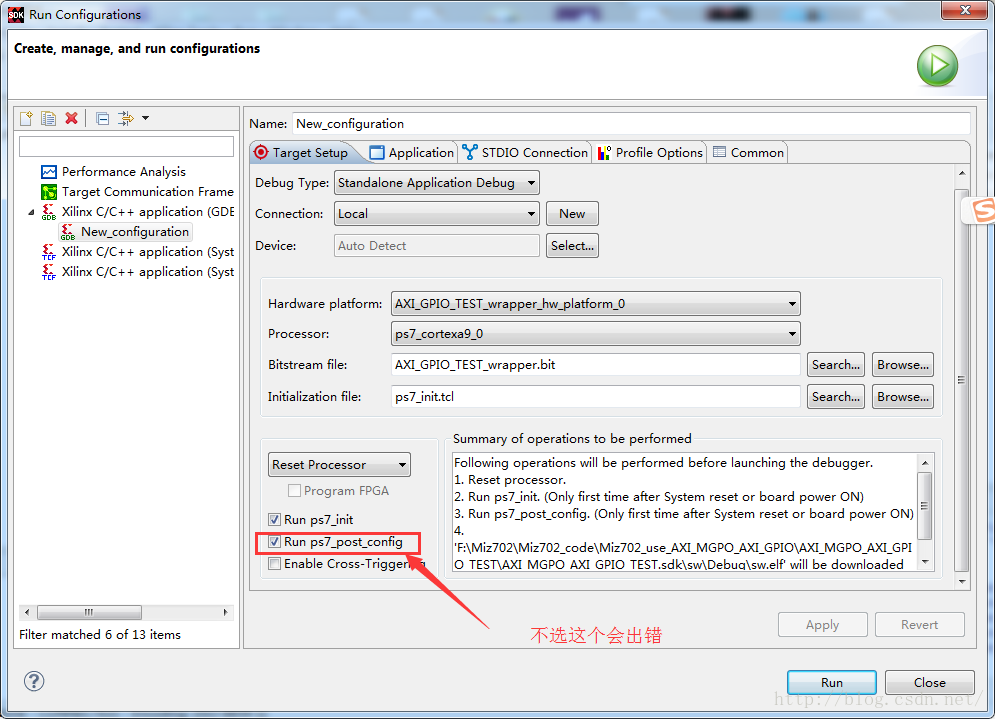Click the configuration filter text box

[126, 147]
